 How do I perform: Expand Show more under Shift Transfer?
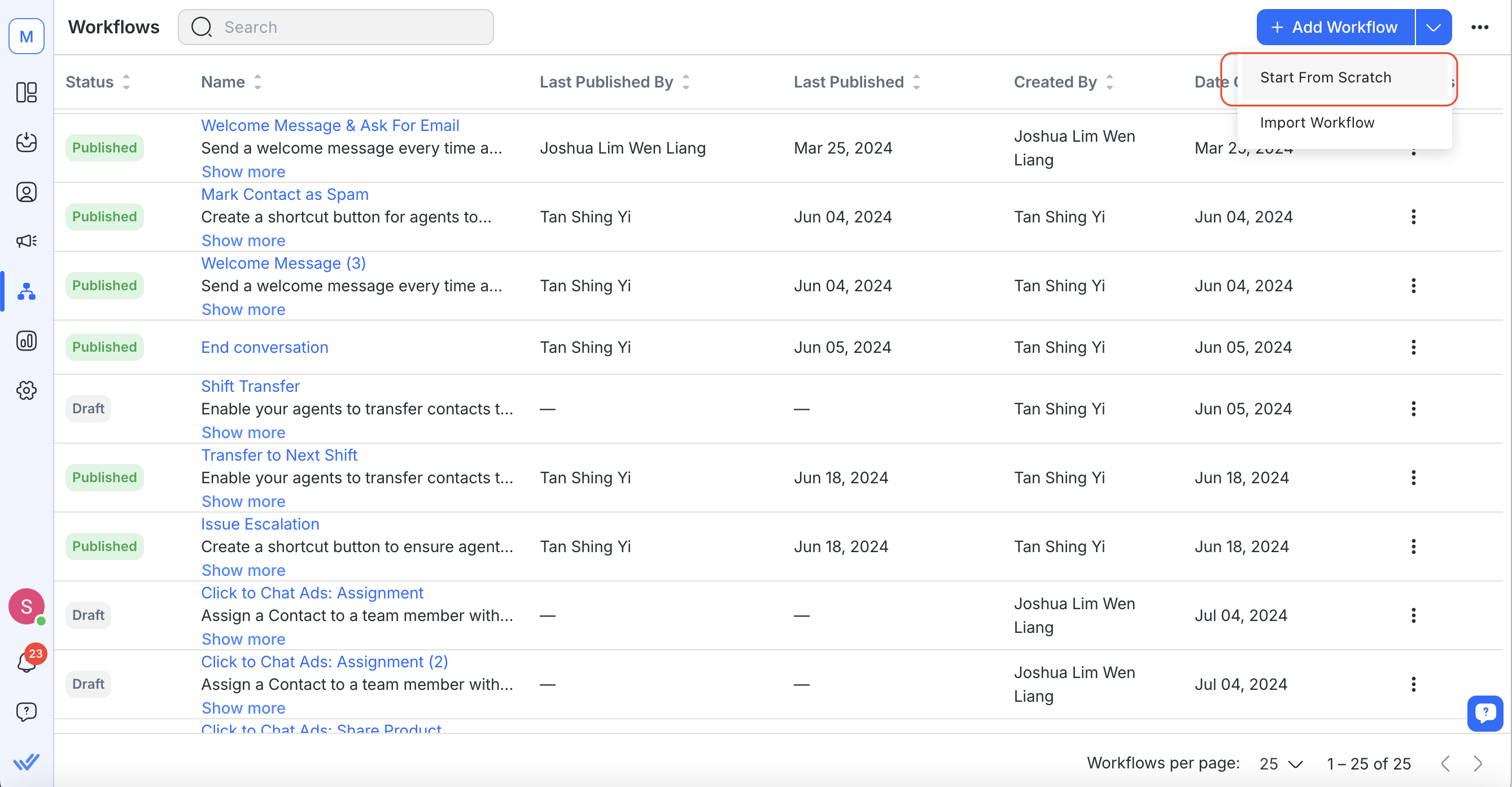243,432
